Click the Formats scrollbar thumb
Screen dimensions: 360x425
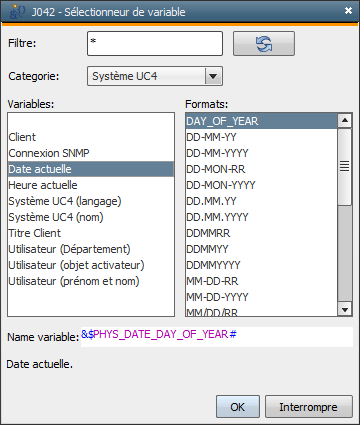pyautogui.click(x=345, y=167)
